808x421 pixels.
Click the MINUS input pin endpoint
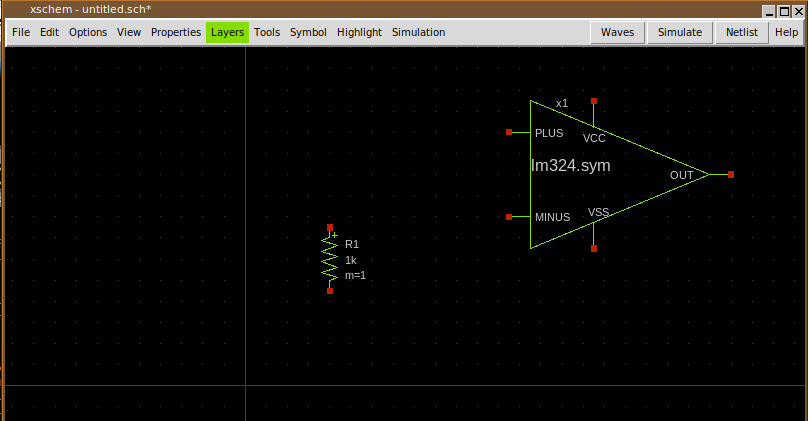(509, 216)
